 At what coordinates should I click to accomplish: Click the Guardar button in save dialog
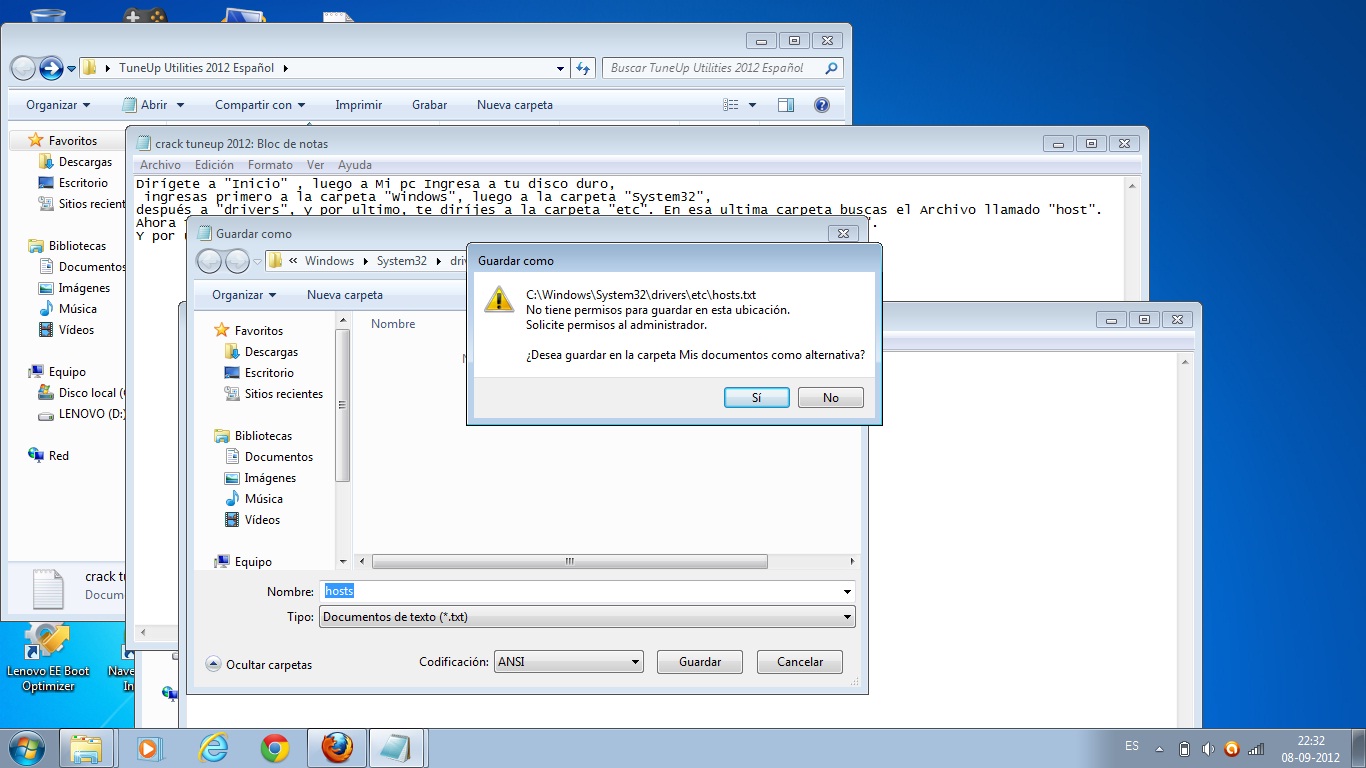click(x=700, y=662)
